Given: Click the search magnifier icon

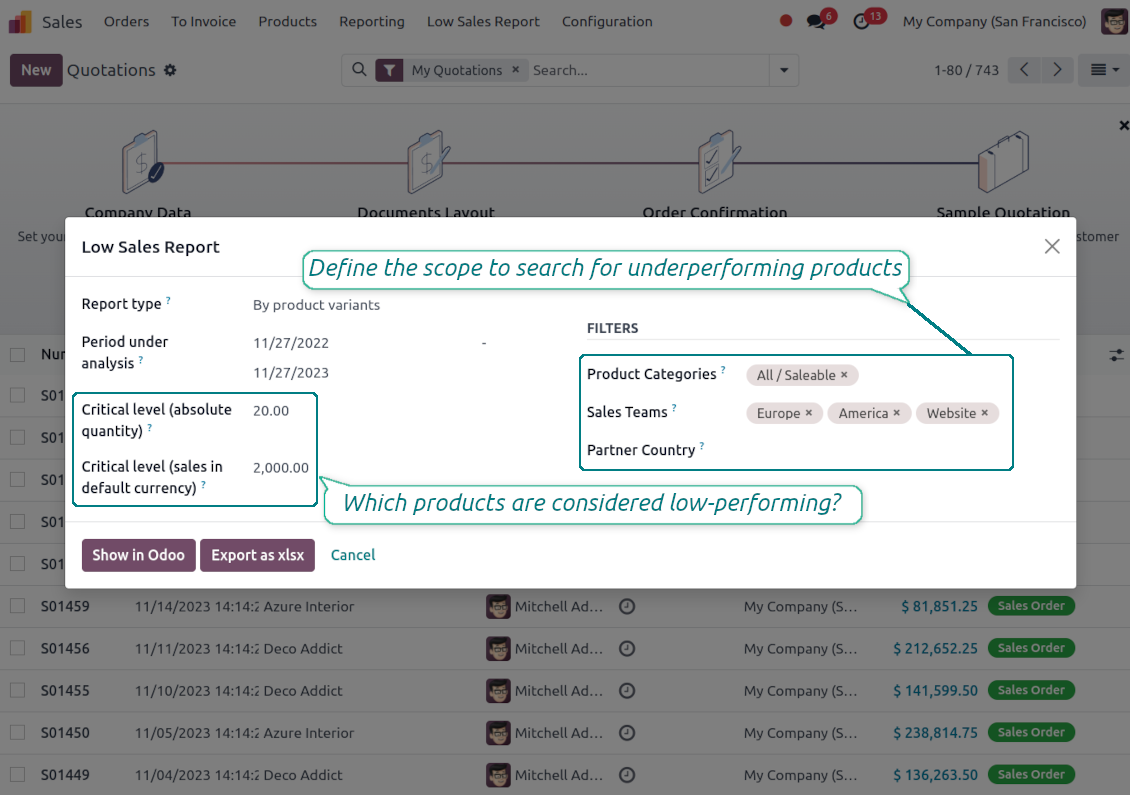Looking at the screenshot, I should pyautogui.click(x=359, y=70).
